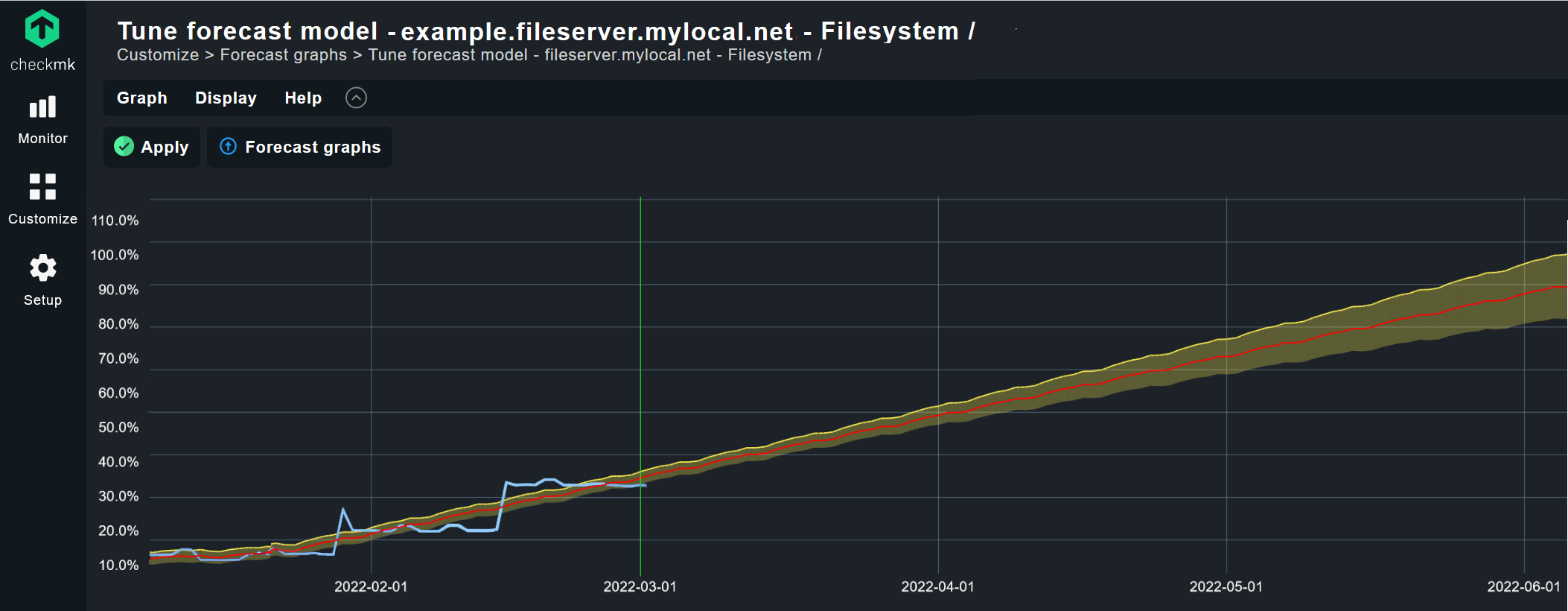
Task: Open the Monitor bar-chart icon
Action: pyautogui.click(x=42, y=108)
